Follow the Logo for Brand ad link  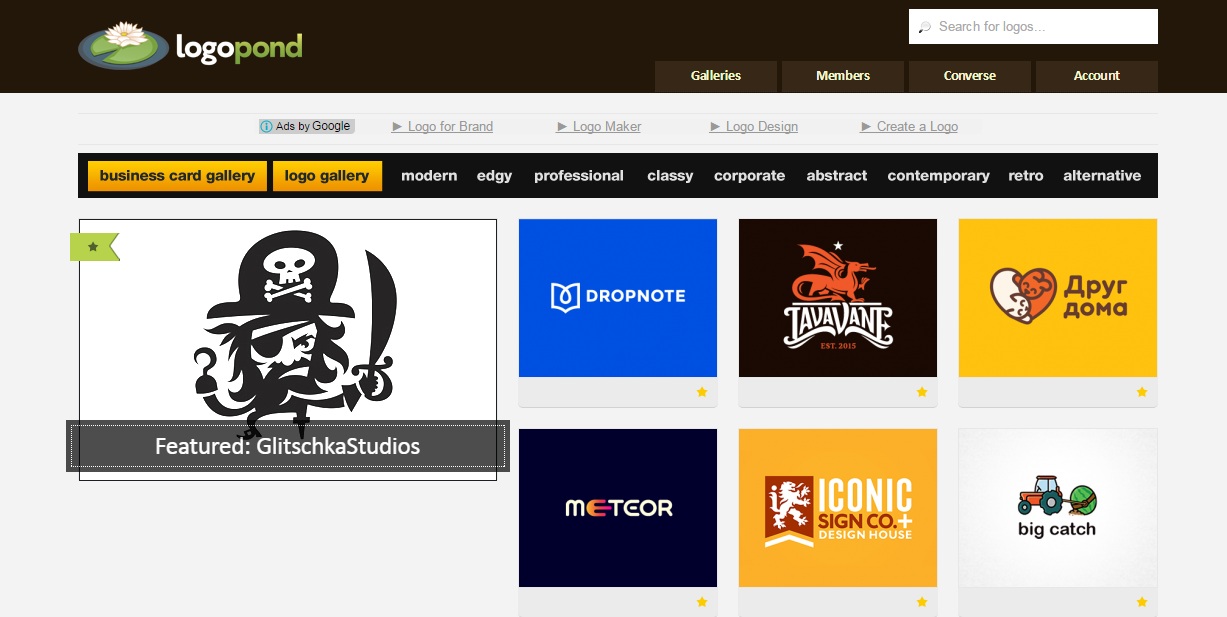443,127
